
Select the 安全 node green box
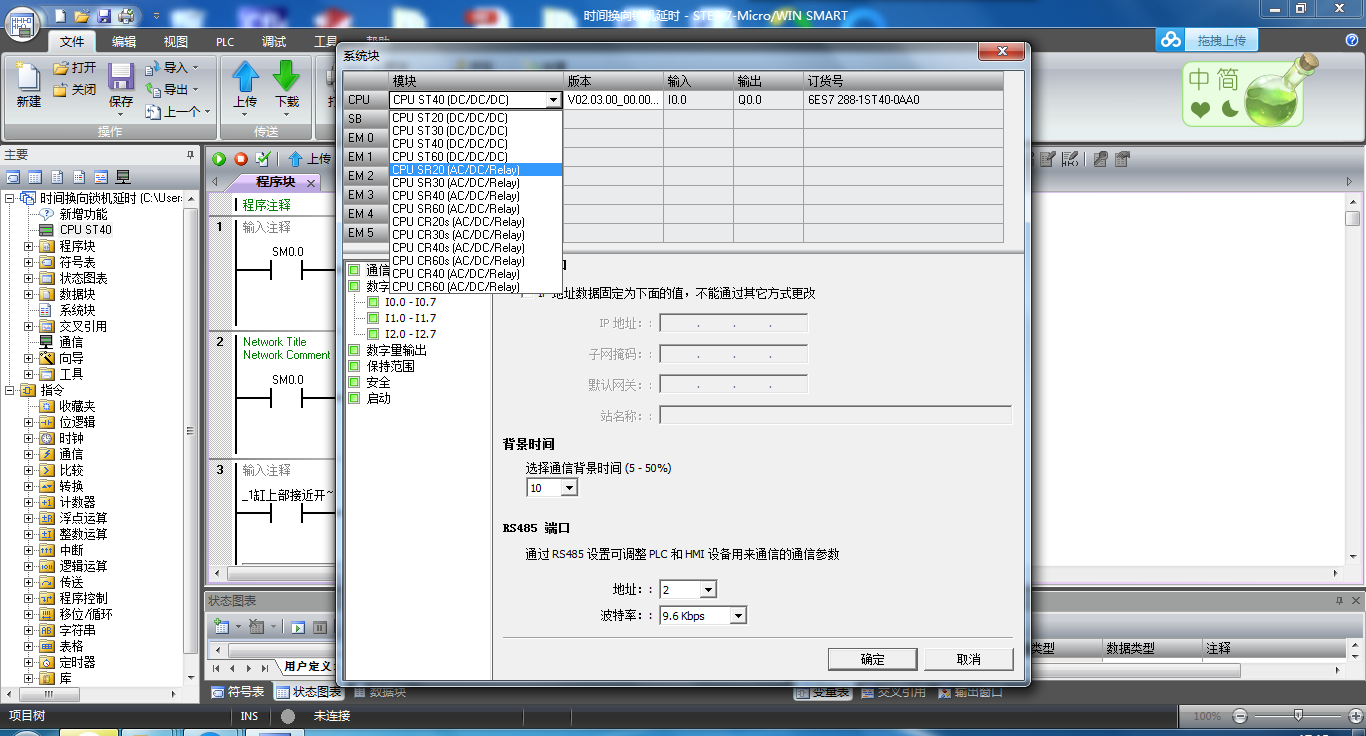354,382
